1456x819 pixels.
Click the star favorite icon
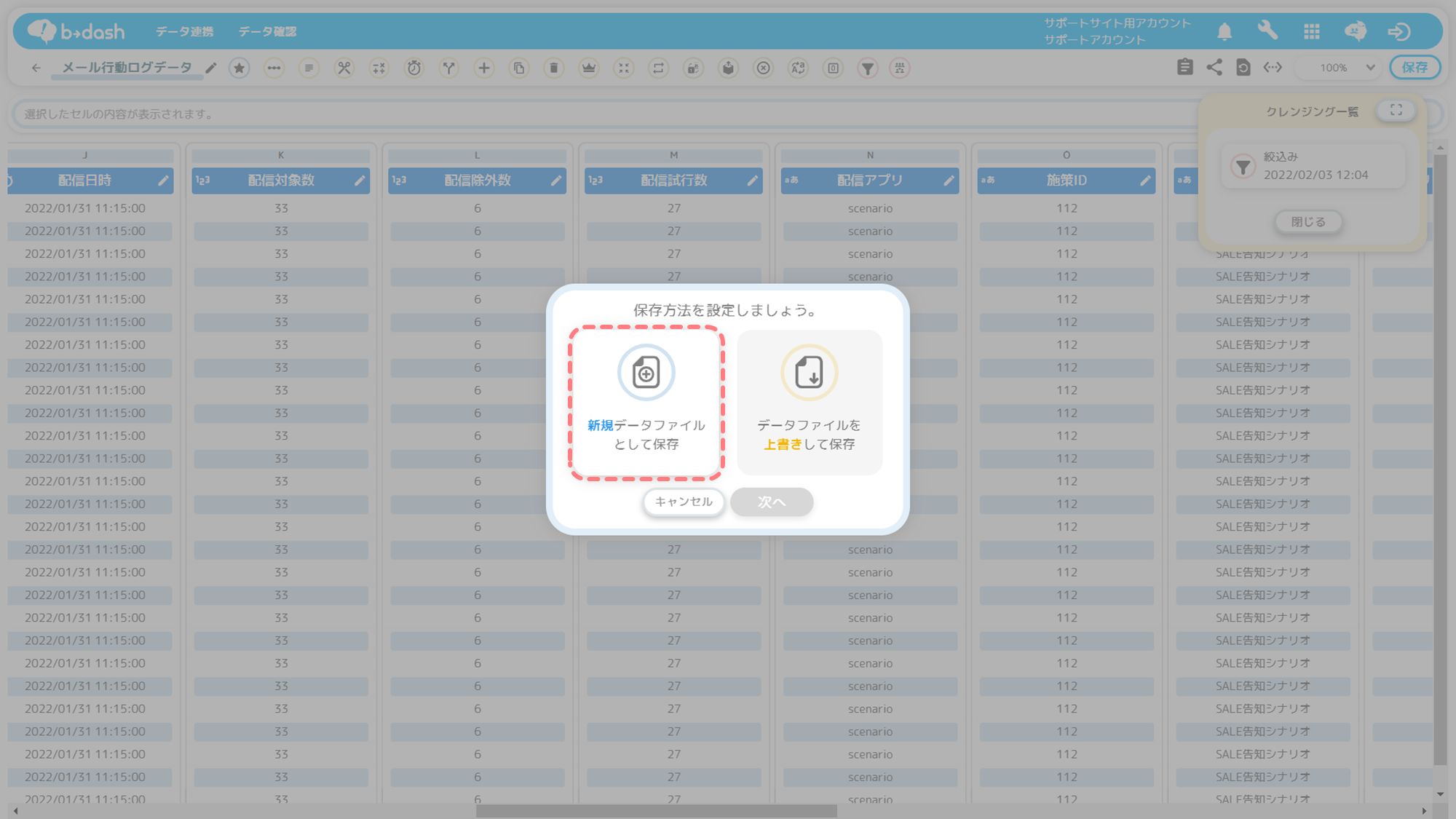(239, 68)
